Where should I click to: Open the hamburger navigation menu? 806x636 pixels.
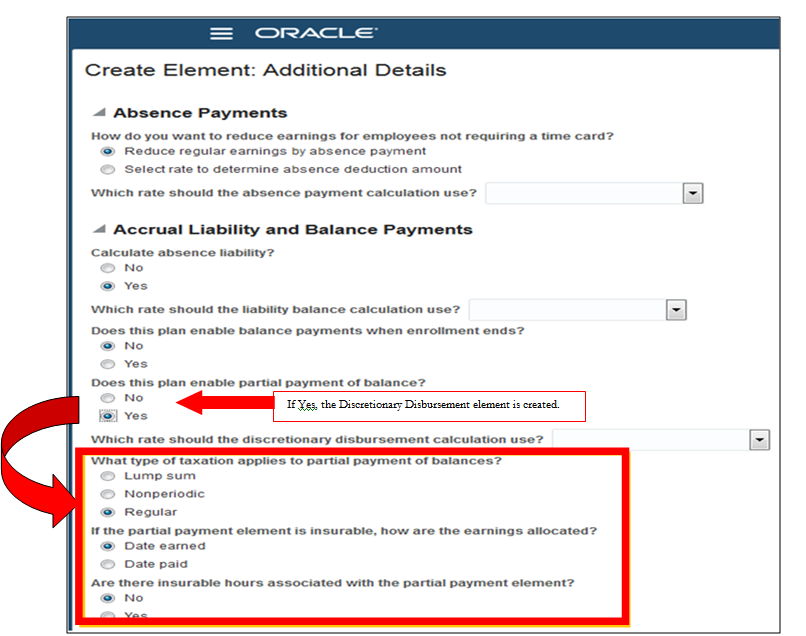pos(221,33)
